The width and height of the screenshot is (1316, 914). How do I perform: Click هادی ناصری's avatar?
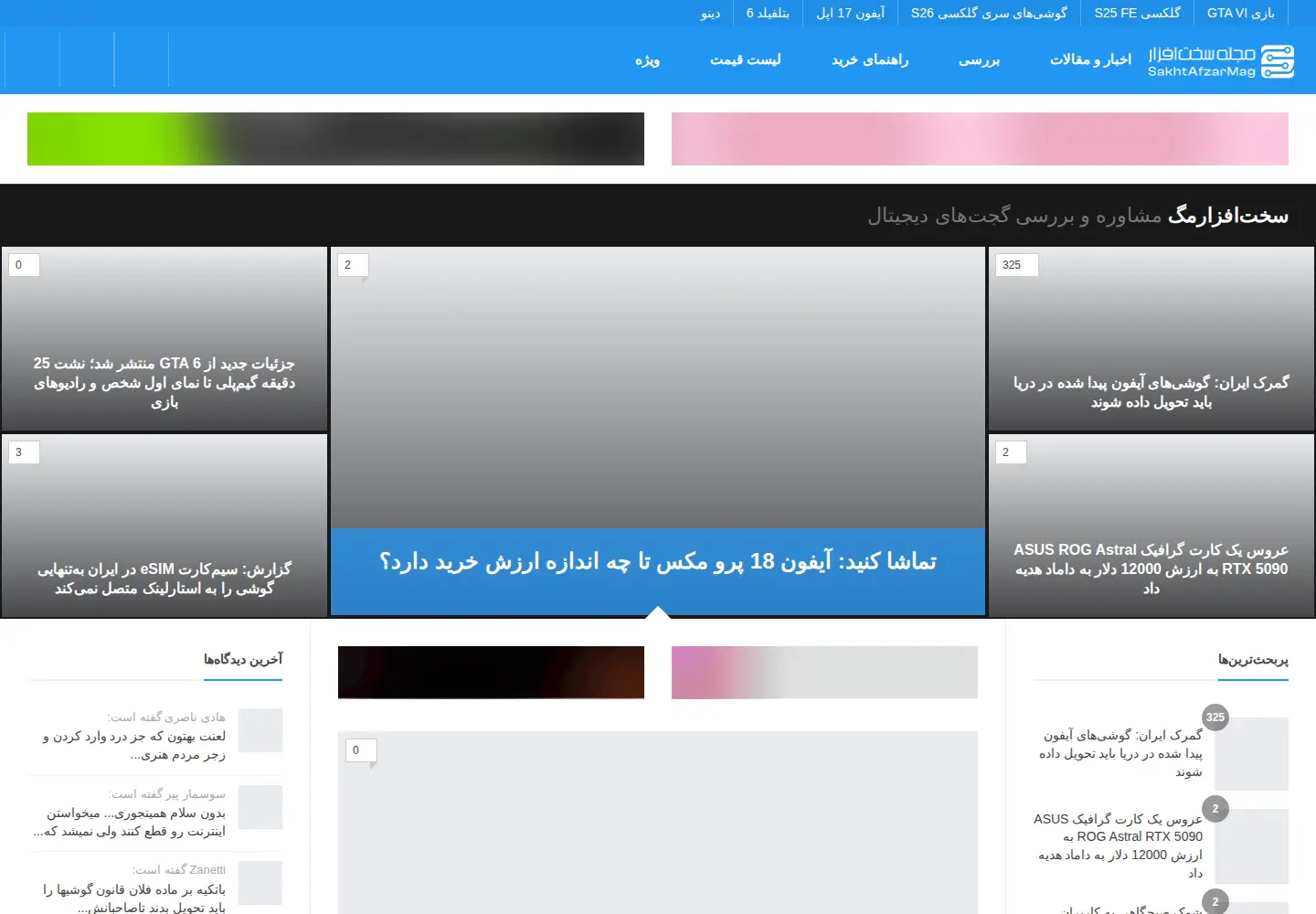(260, 730)
